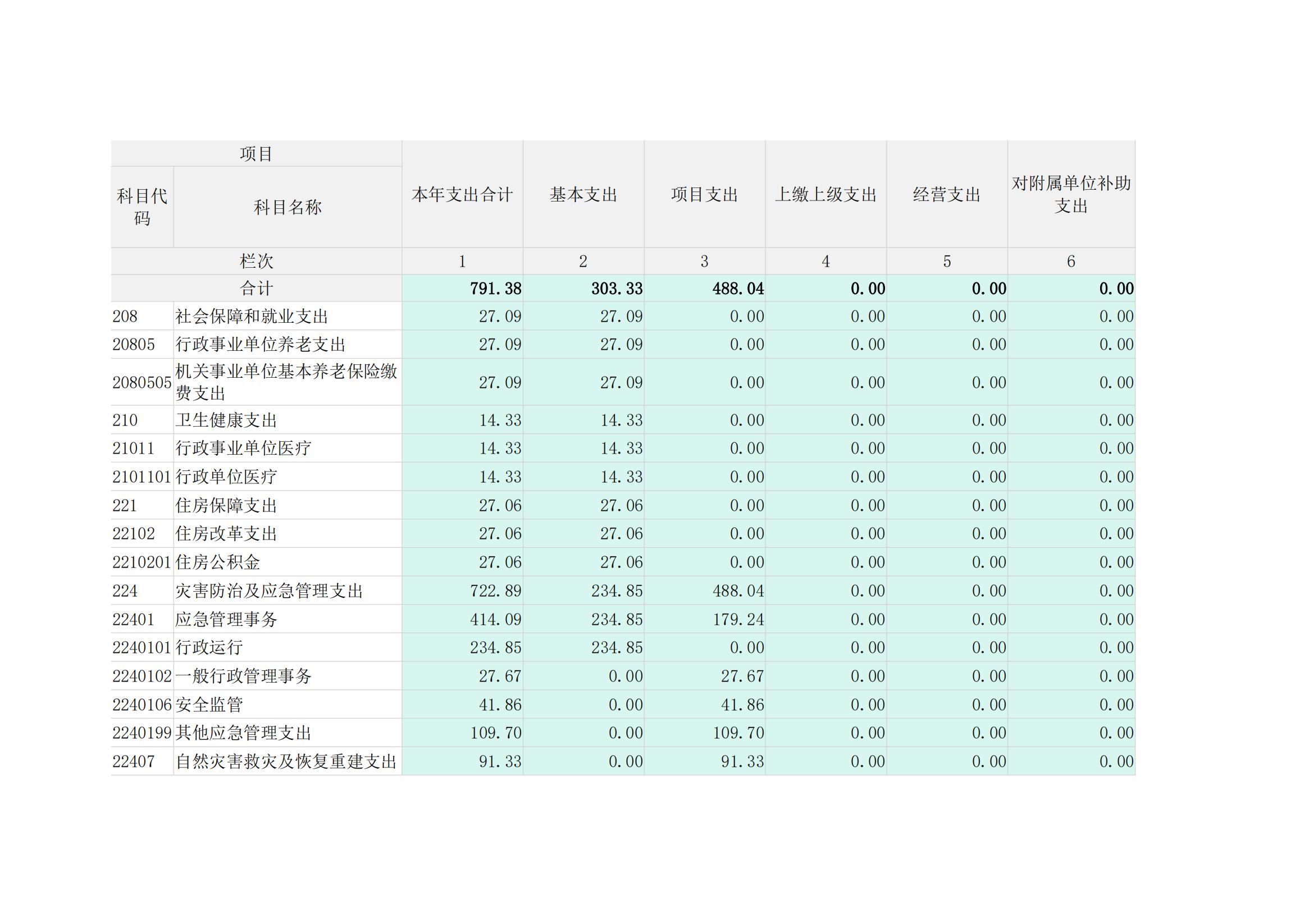Click the code cell 2240199
The image size is (1309, 924).
pos(142,733)
